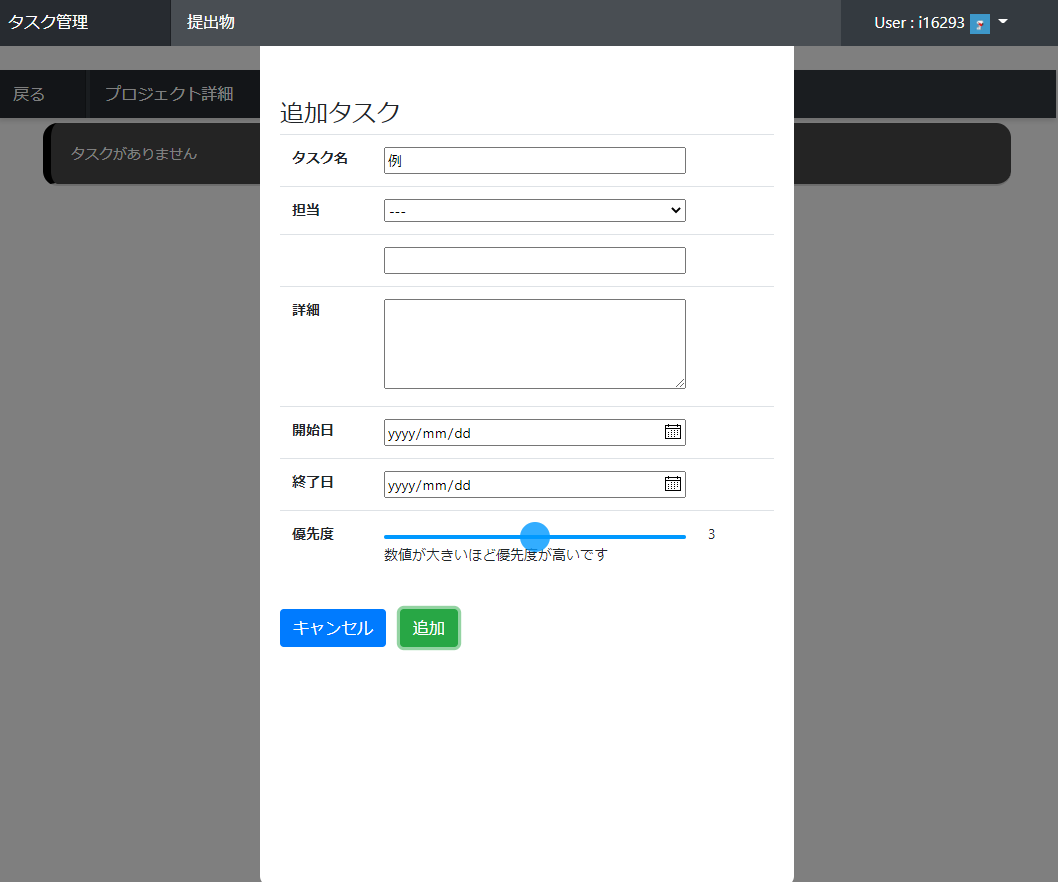Click the blank text field below 担当
The image size is (1058, 882).
534,260
